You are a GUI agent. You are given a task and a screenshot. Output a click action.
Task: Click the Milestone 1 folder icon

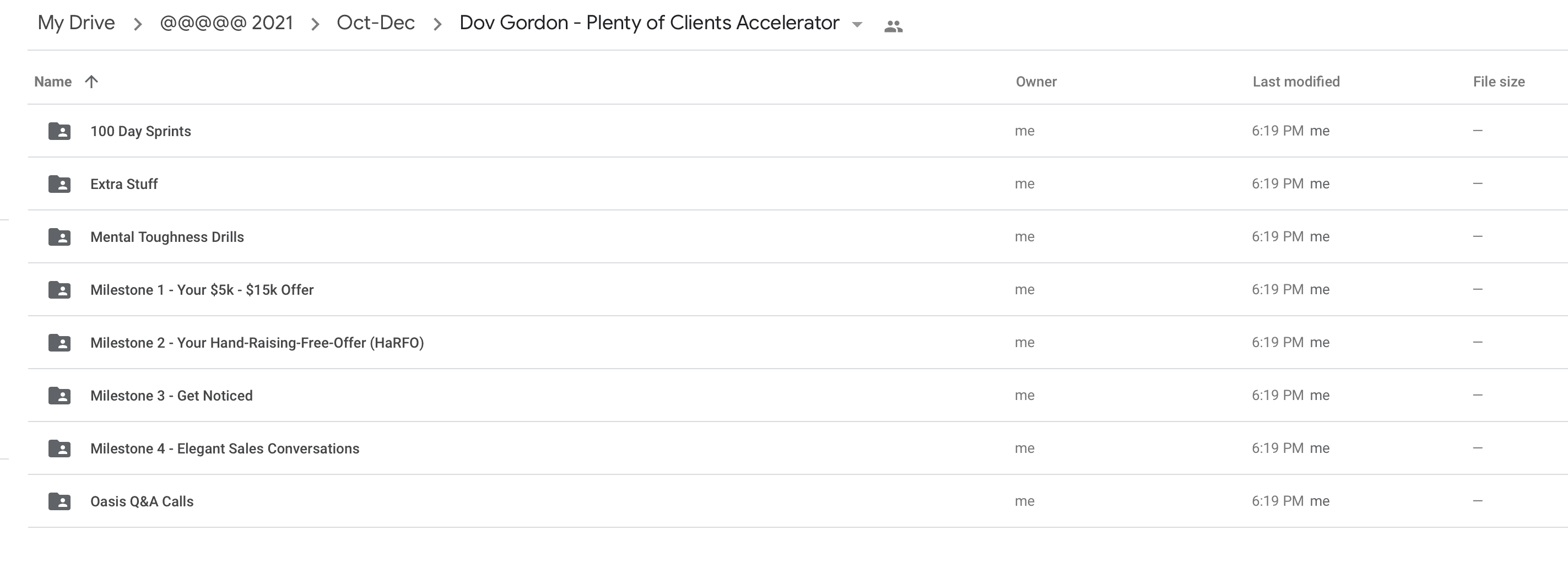(x=59, y=290)
